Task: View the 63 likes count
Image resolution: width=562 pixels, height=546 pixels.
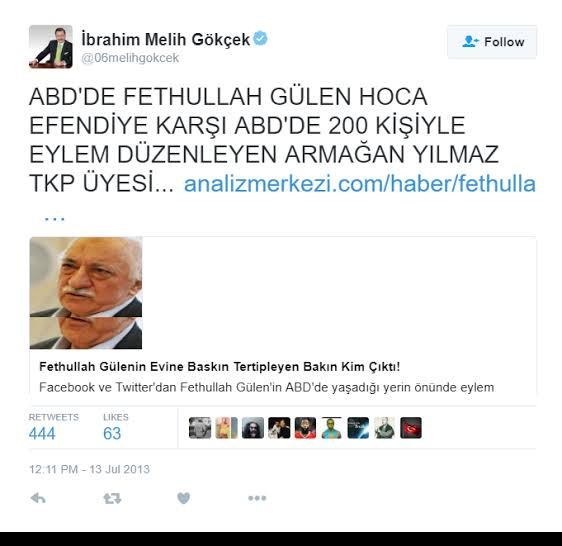Action: coord(112,433)
